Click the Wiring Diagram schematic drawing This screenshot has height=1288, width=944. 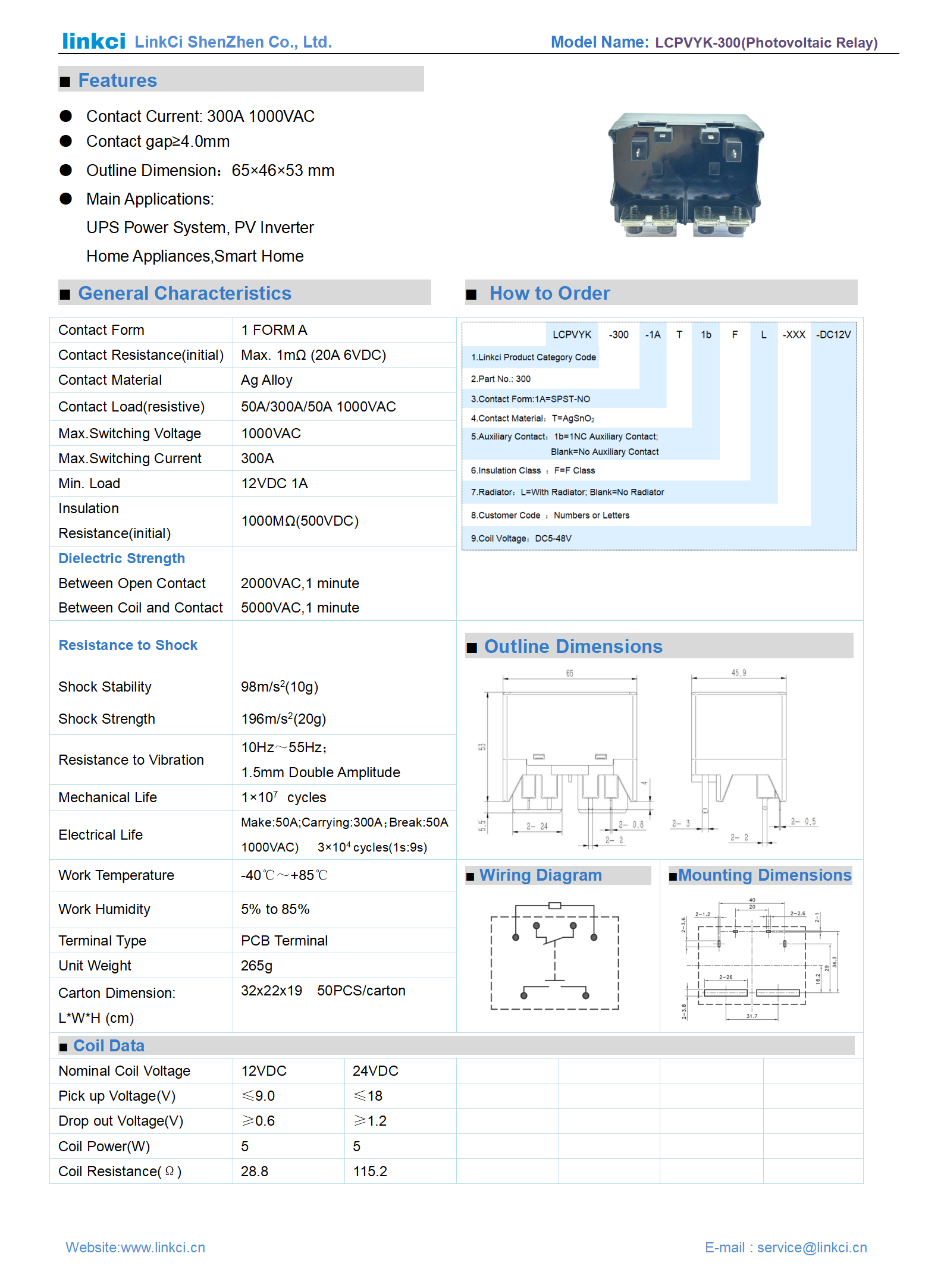(554, 955)
